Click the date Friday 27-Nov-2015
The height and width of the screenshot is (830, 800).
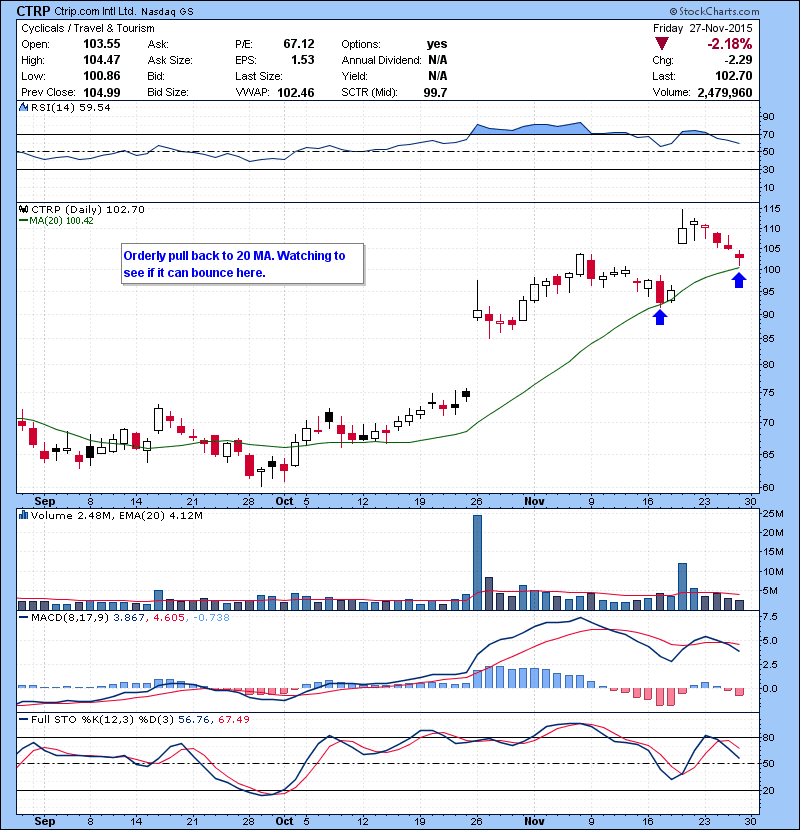[702, 28]
